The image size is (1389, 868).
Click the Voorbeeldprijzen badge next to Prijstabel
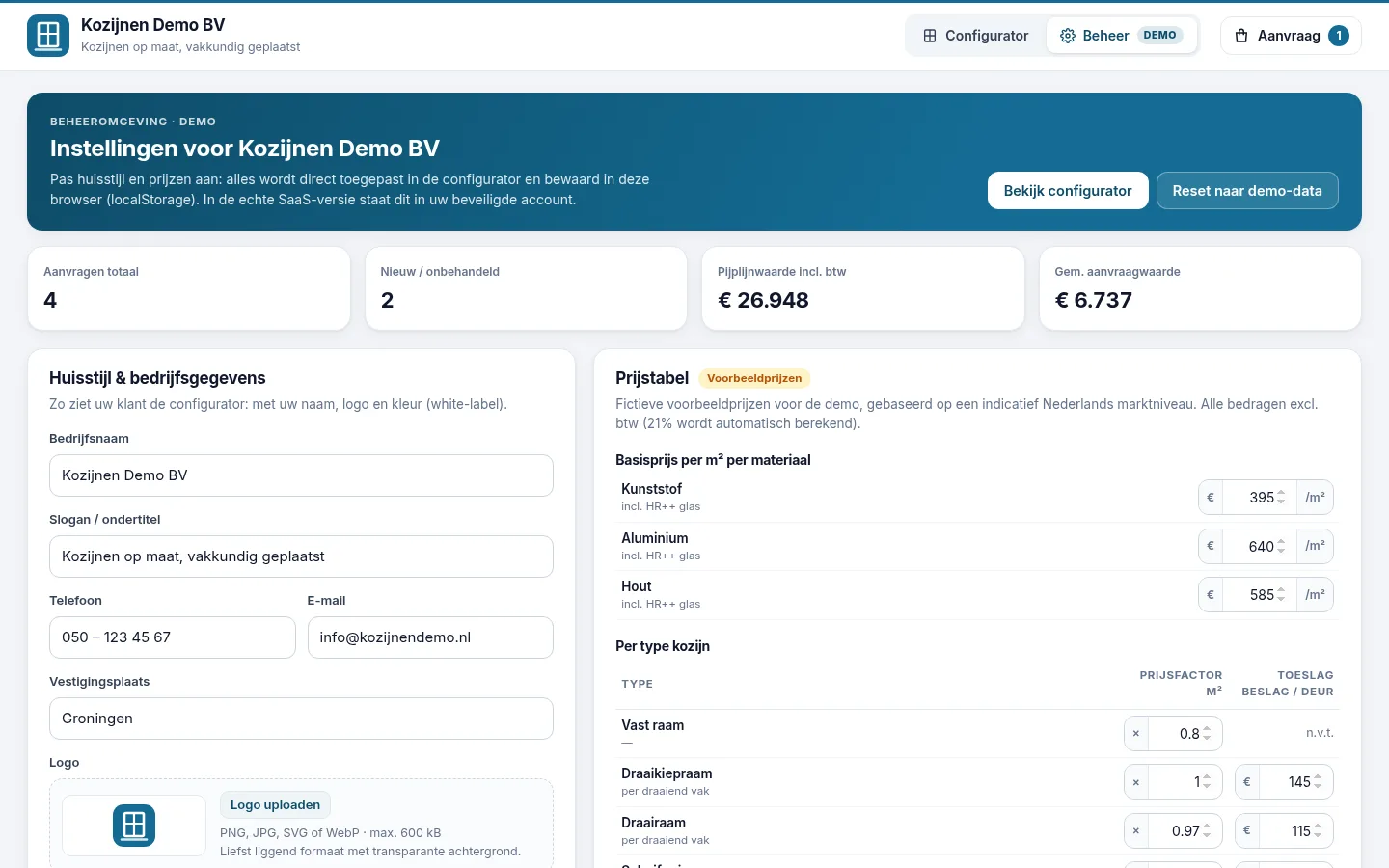[x=754, y=378]
